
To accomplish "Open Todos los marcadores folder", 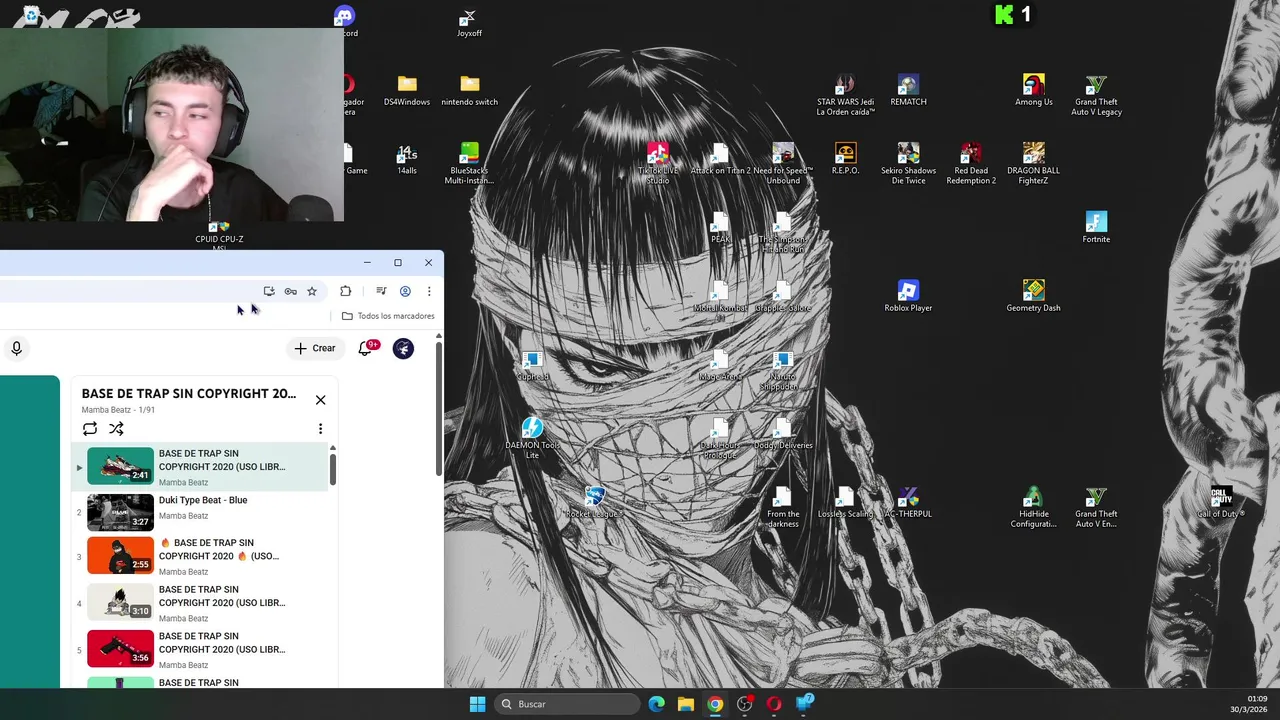I will [x=388, y=316].
